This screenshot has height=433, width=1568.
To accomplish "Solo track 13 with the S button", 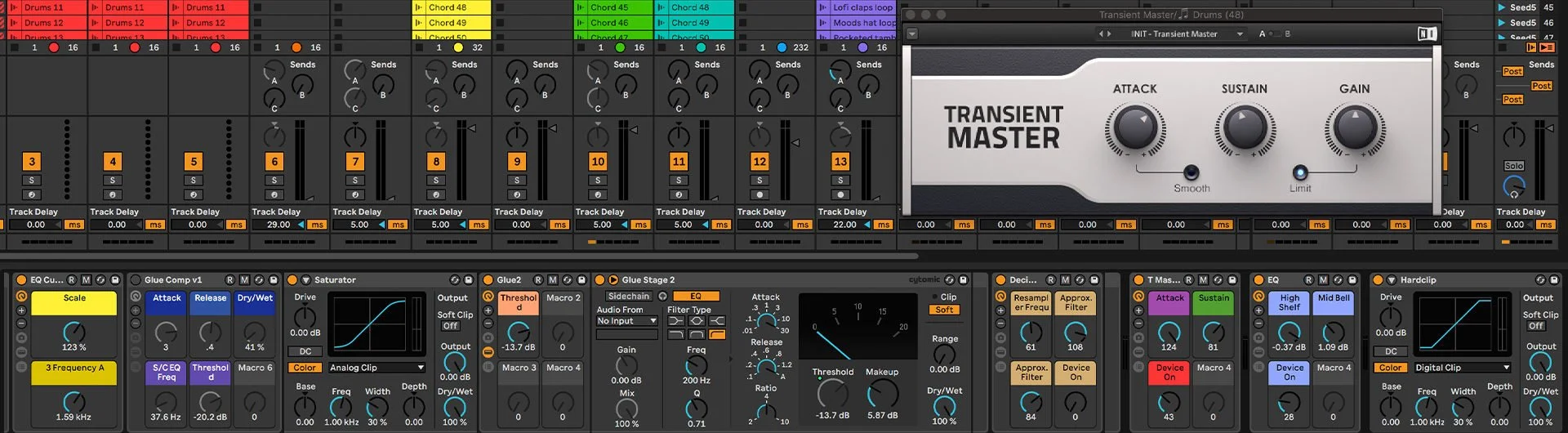I will tap(840, 181).
